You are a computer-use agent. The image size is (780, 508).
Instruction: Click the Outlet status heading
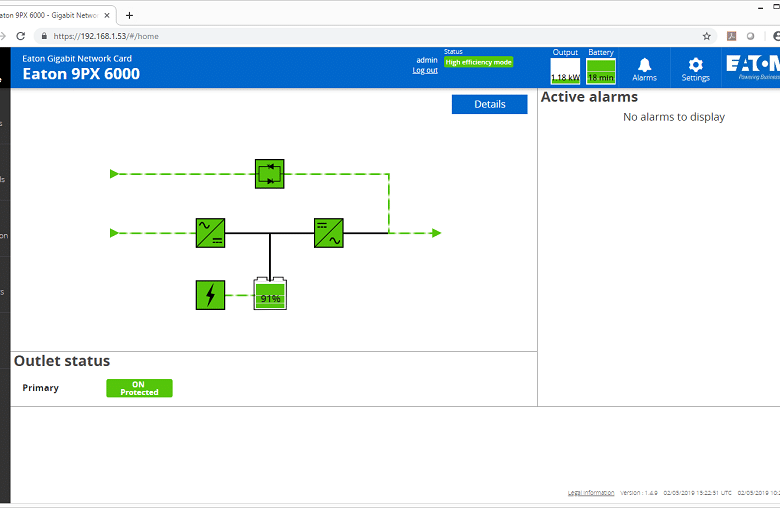pyautogui.click(x=62, y=361)
